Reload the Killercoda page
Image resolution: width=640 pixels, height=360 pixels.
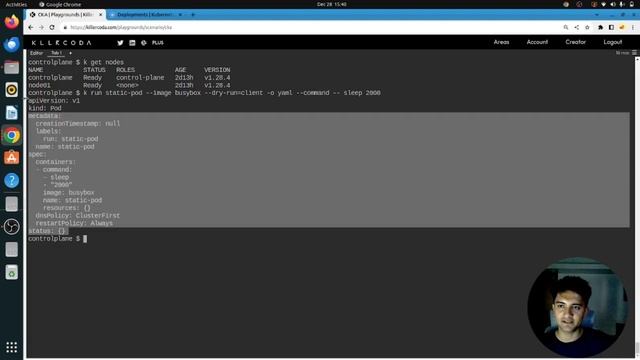coord(52,27)
